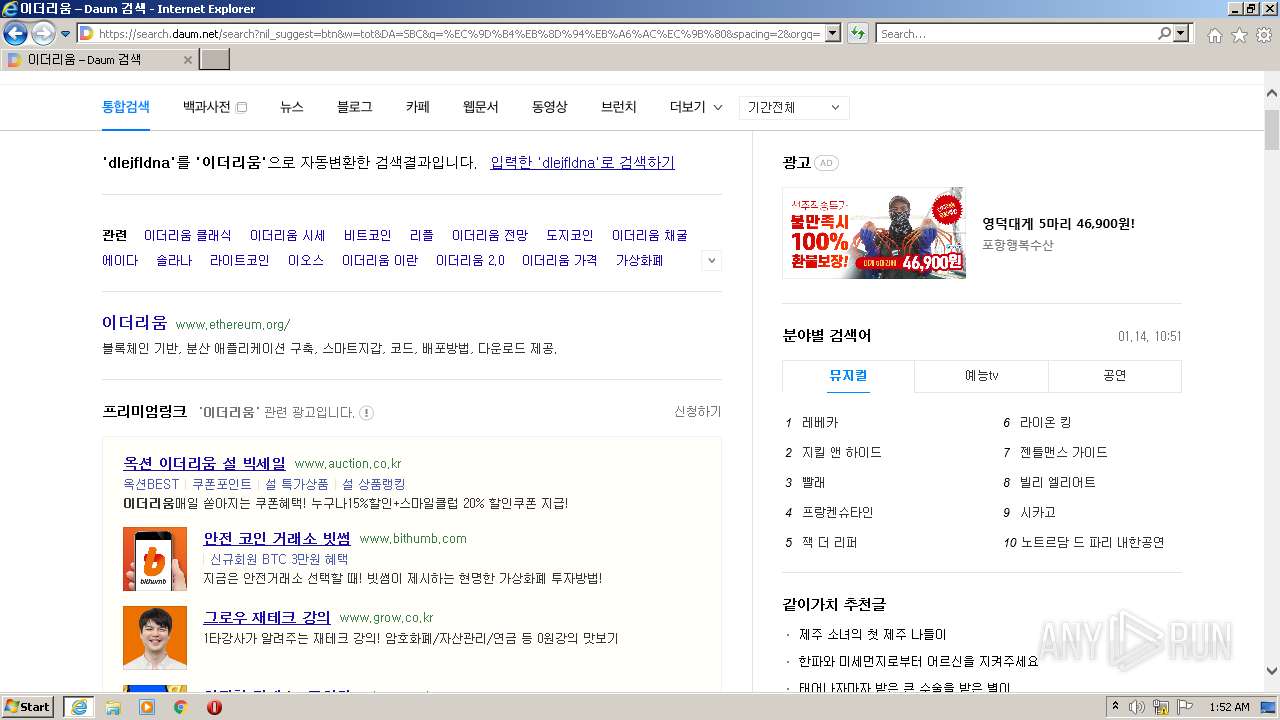Close the 이더리움 – Daum 검색 tab

(187, 60)
